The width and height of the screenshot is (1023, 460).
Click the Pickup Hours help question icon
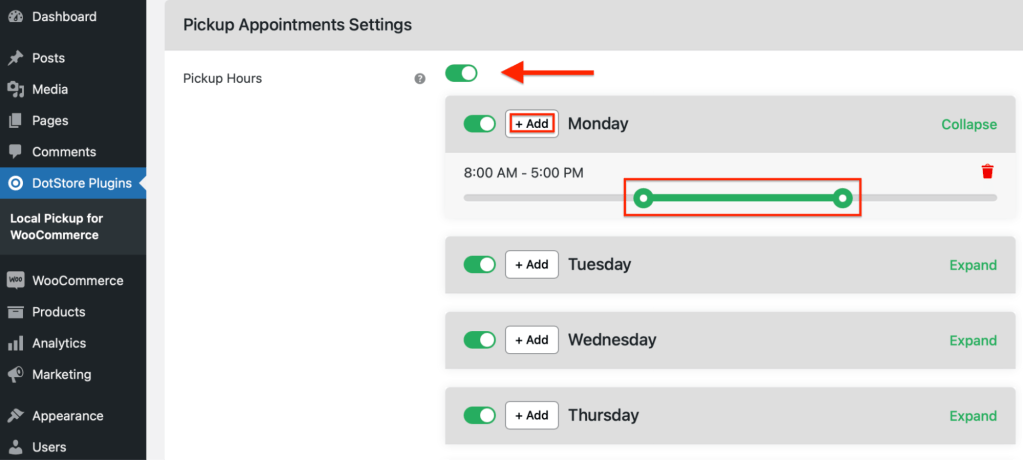tap(420, 78)
